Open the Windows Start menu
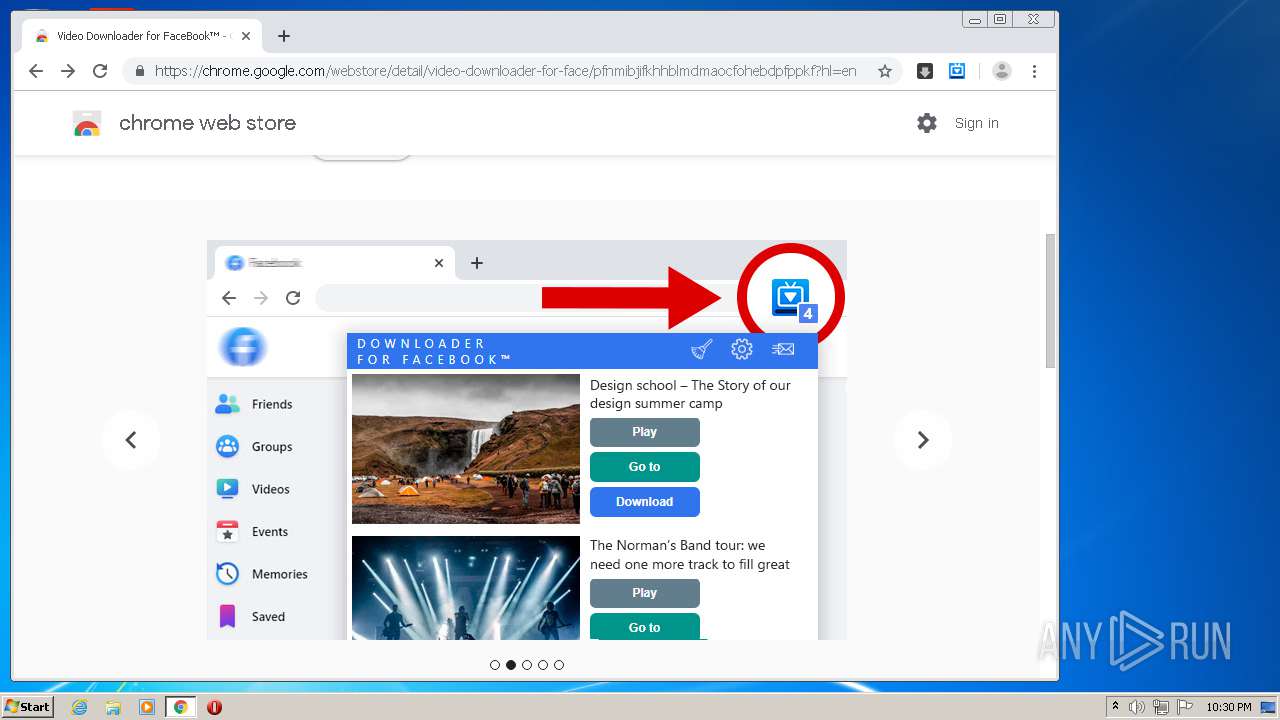1280x720 pixels. 28,707
